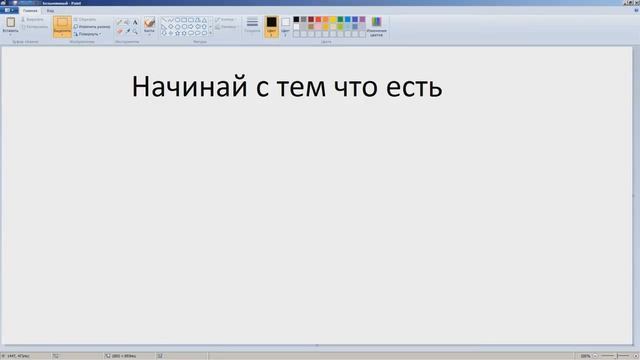Click the Help icon at top right
This screenshot has width=640, height=360.
636,11
